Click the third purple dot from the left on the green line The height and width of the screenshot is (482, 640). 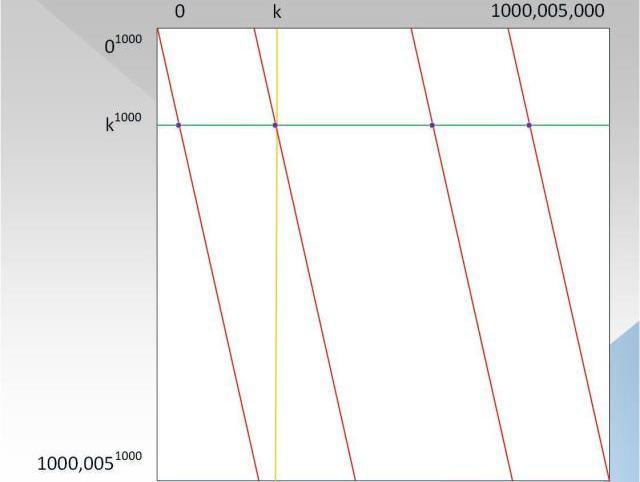point(432,125)
